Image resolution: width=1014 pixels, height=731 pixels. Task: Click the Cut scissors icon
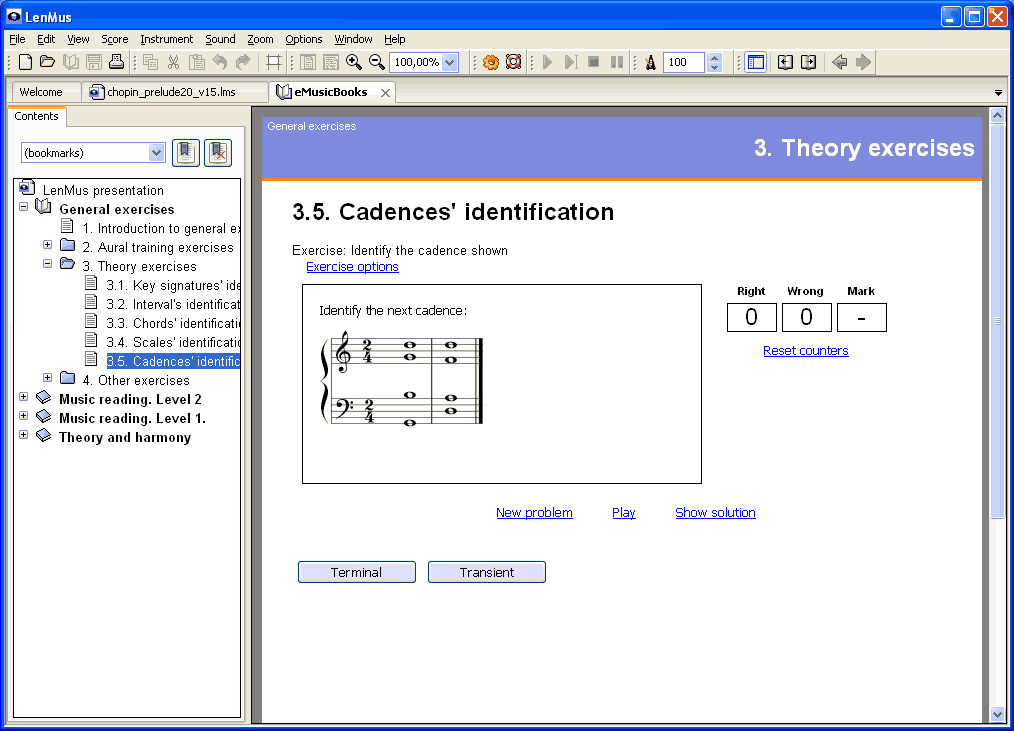(x=173, y=62)
